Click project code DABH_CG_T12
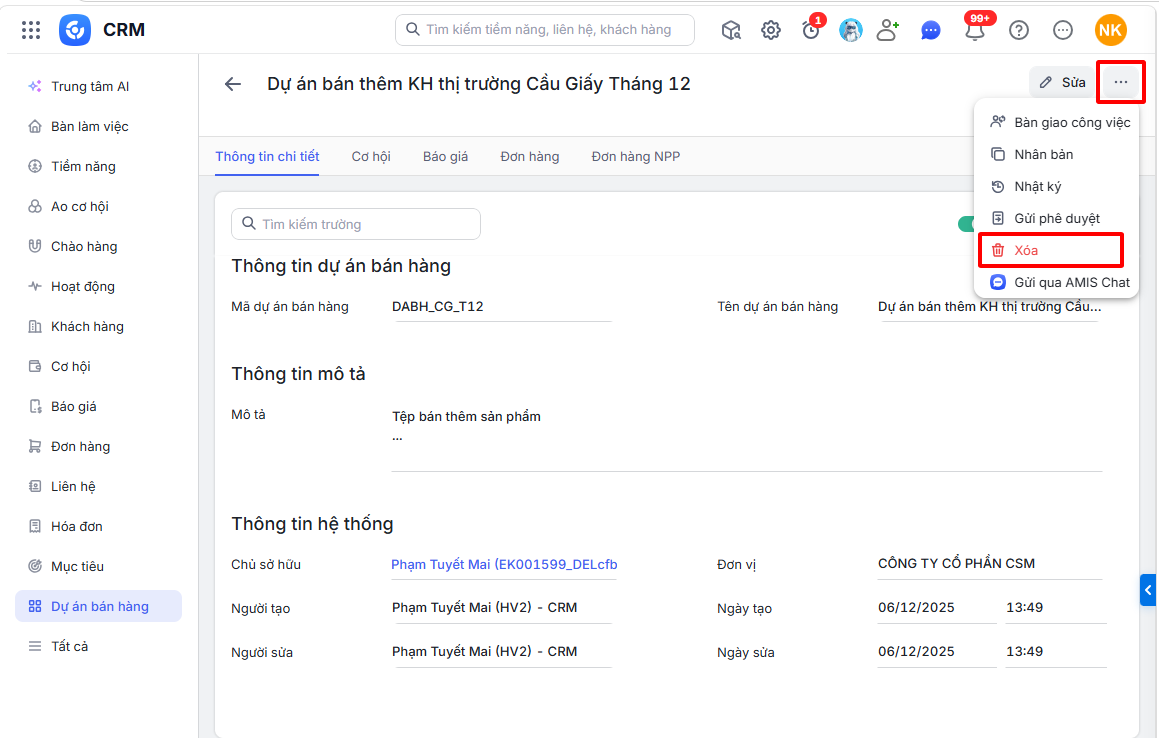 [438, 306]
